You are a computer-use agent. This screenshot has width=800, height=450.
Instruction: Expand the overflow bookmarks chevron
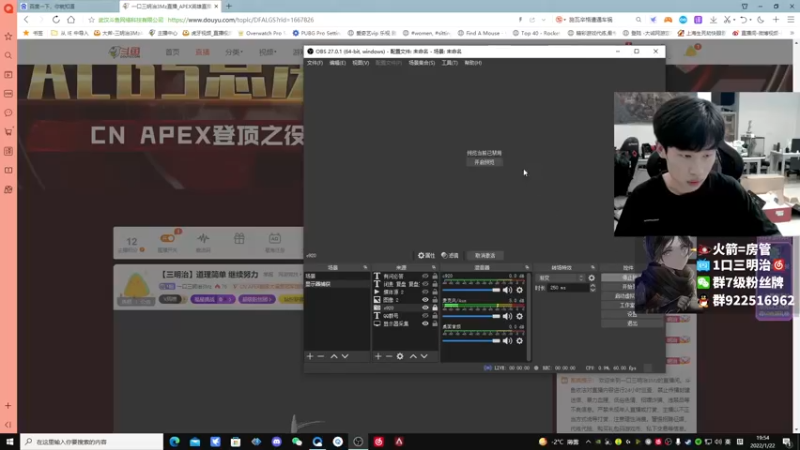tap(793, 33)
